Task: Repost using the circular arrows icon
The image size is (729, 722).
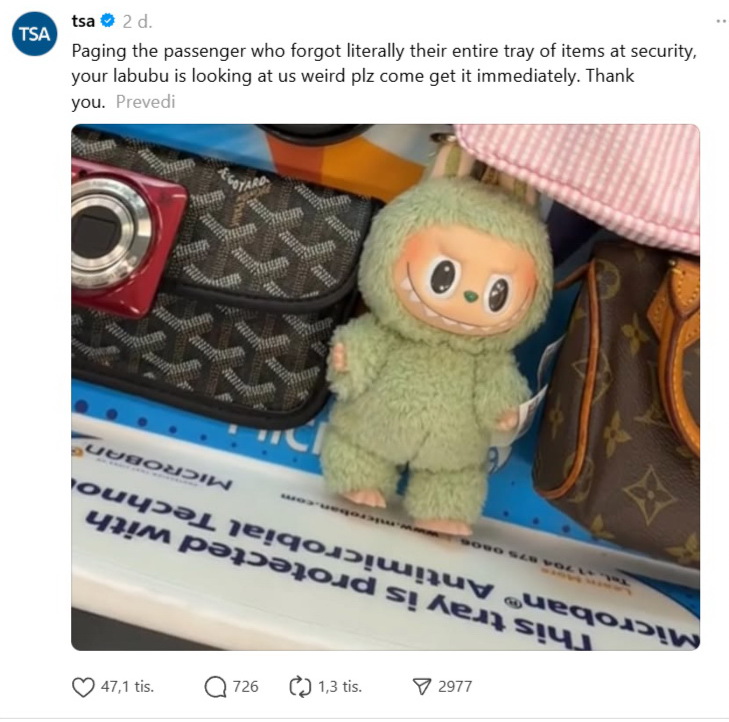Action: click(300, 687)
